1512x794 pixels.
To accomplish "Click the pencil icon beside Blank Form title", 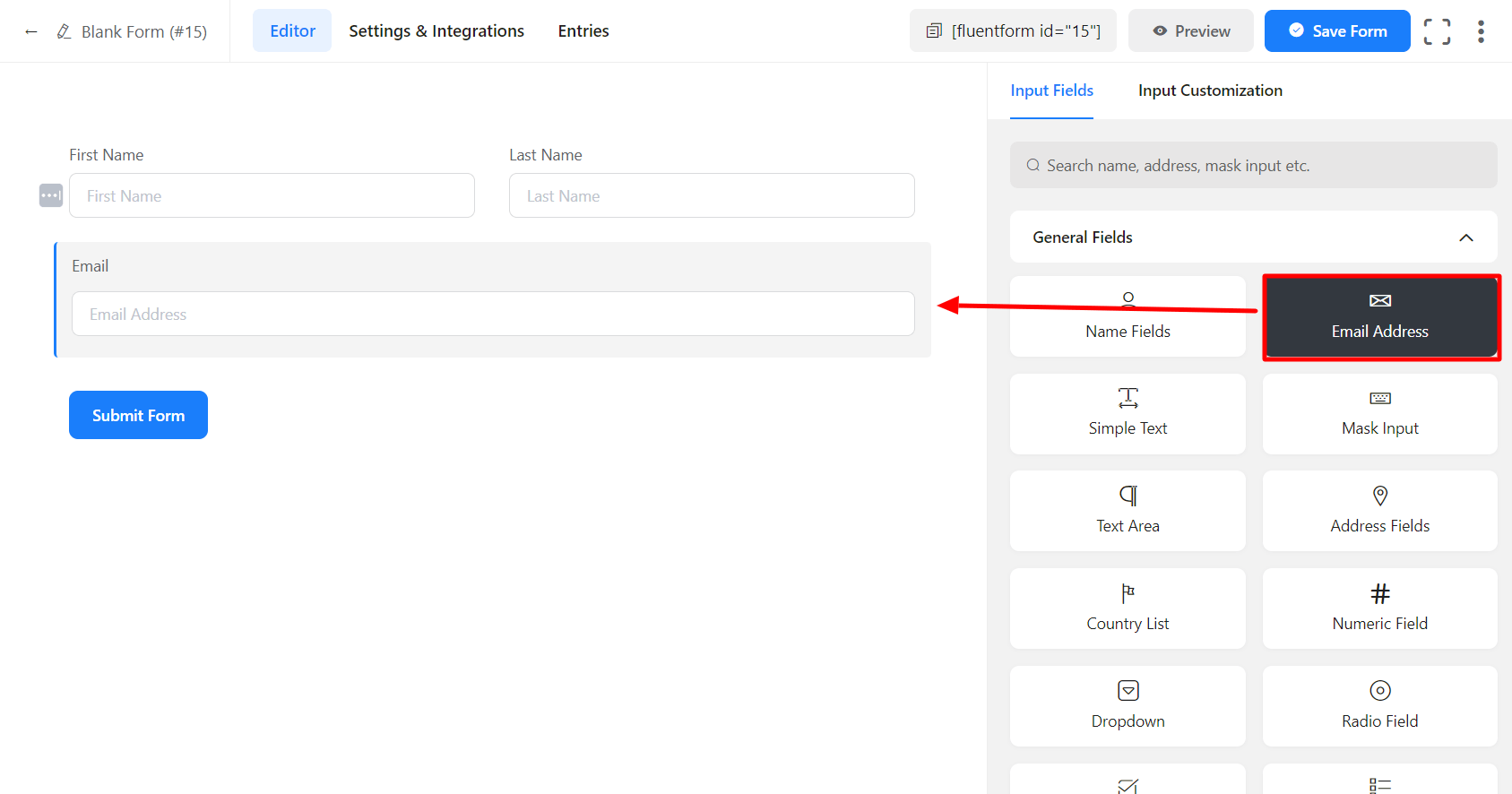I will [64, 31].
